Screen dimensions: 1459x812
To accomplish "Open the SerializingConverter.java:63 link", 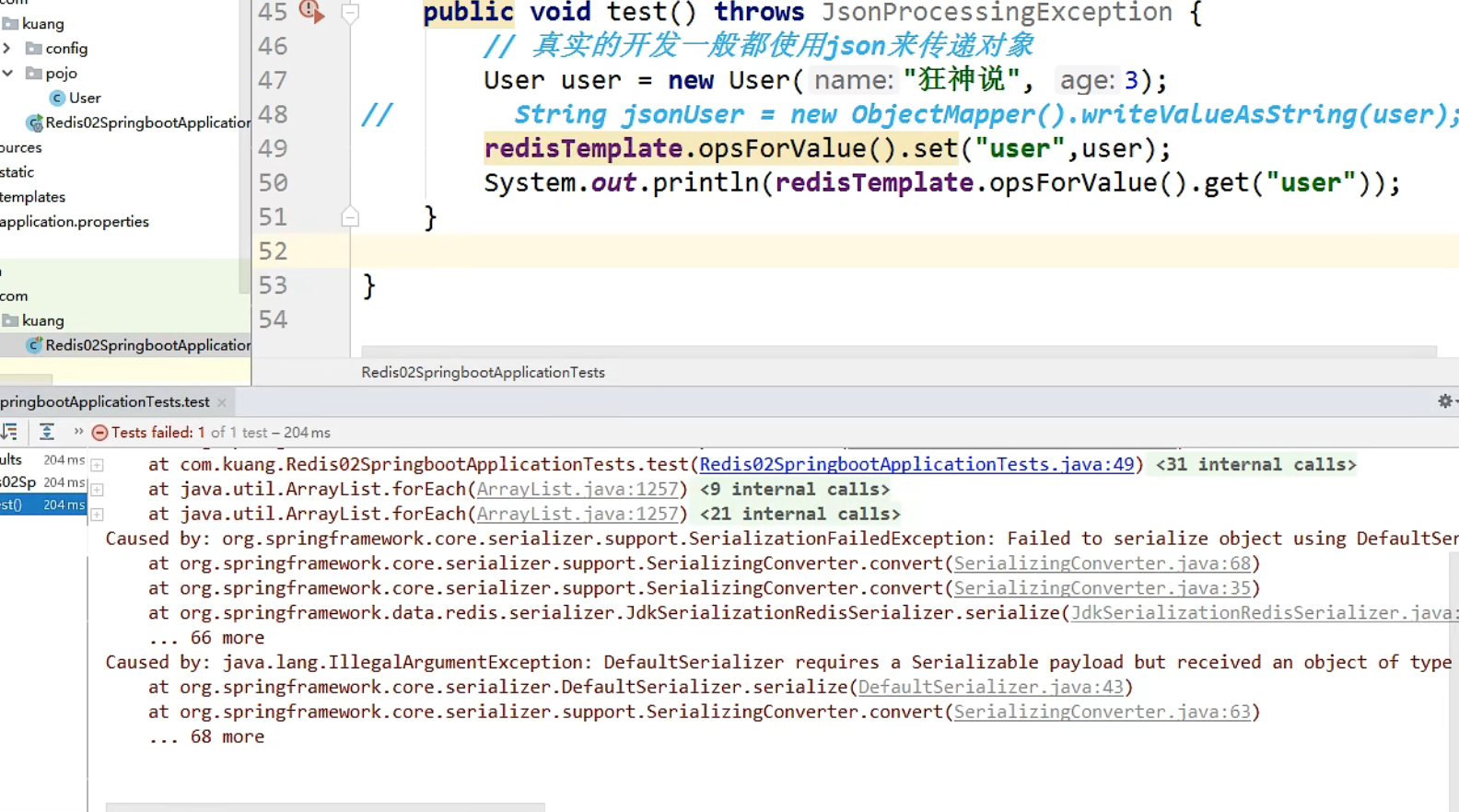I will coord(1103,712).
